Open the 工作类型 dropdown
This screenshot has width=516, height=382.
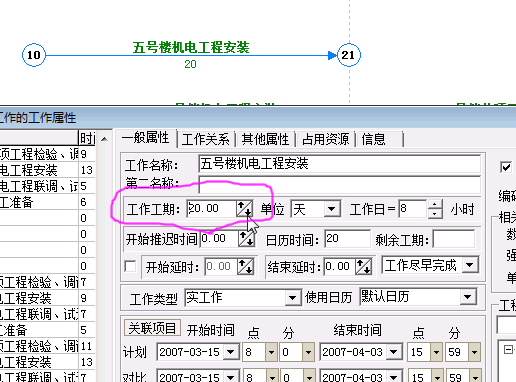tap(292, 297)
